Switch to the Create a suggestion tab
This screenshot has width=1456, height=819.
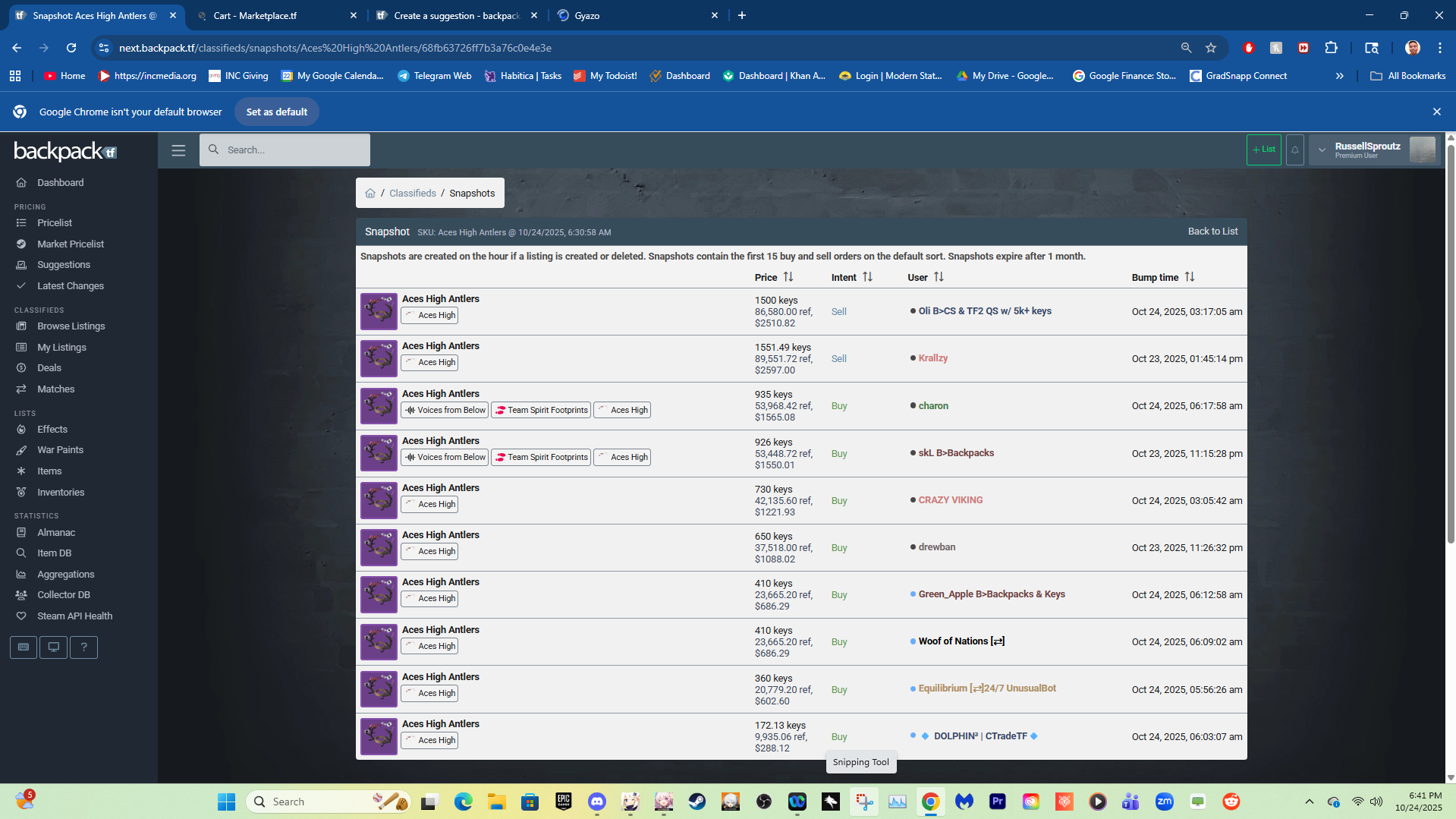458,15
